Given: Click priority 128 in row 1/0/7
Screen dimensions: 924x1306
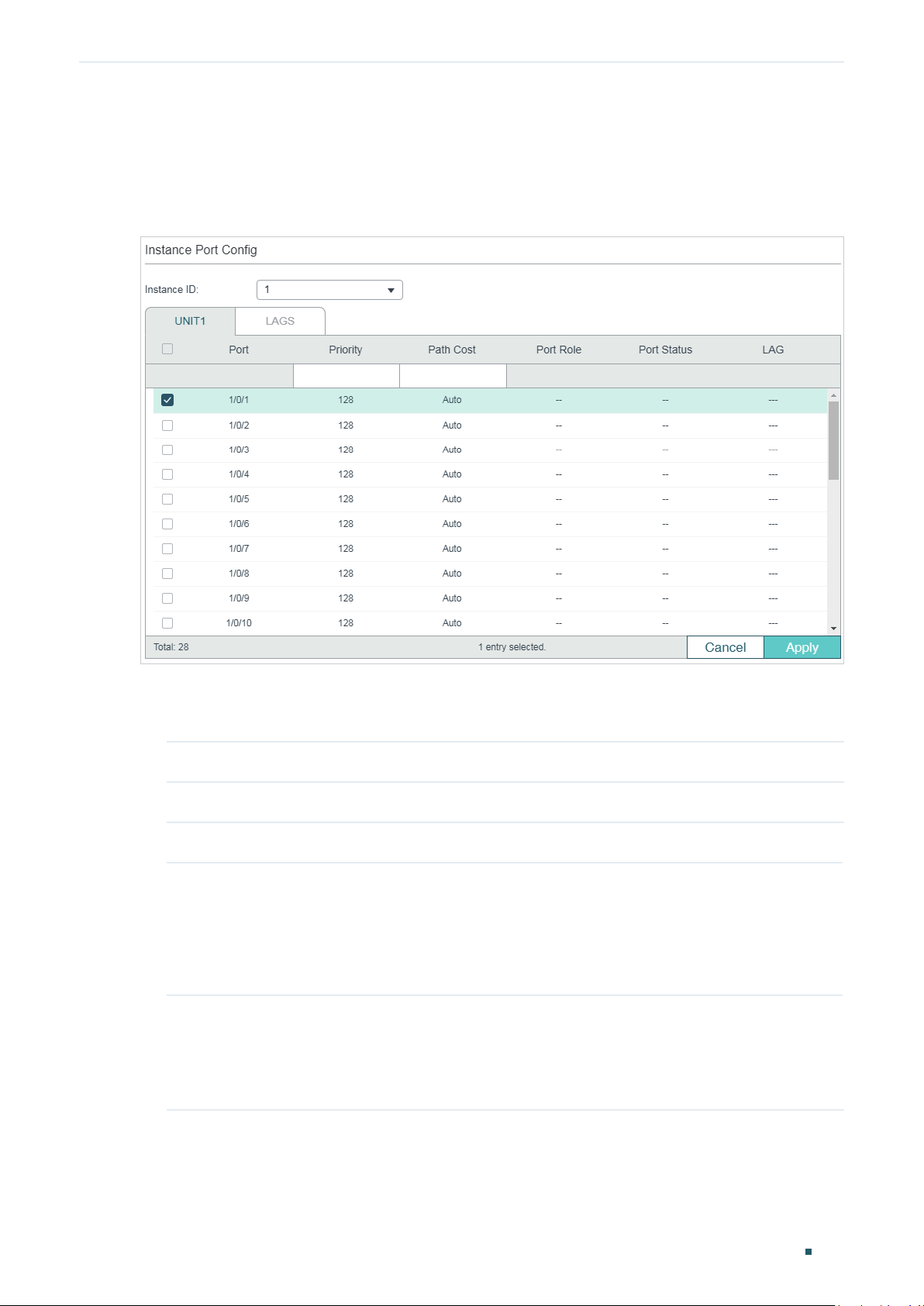Looking at the screenshot, I should pos(346,549).
